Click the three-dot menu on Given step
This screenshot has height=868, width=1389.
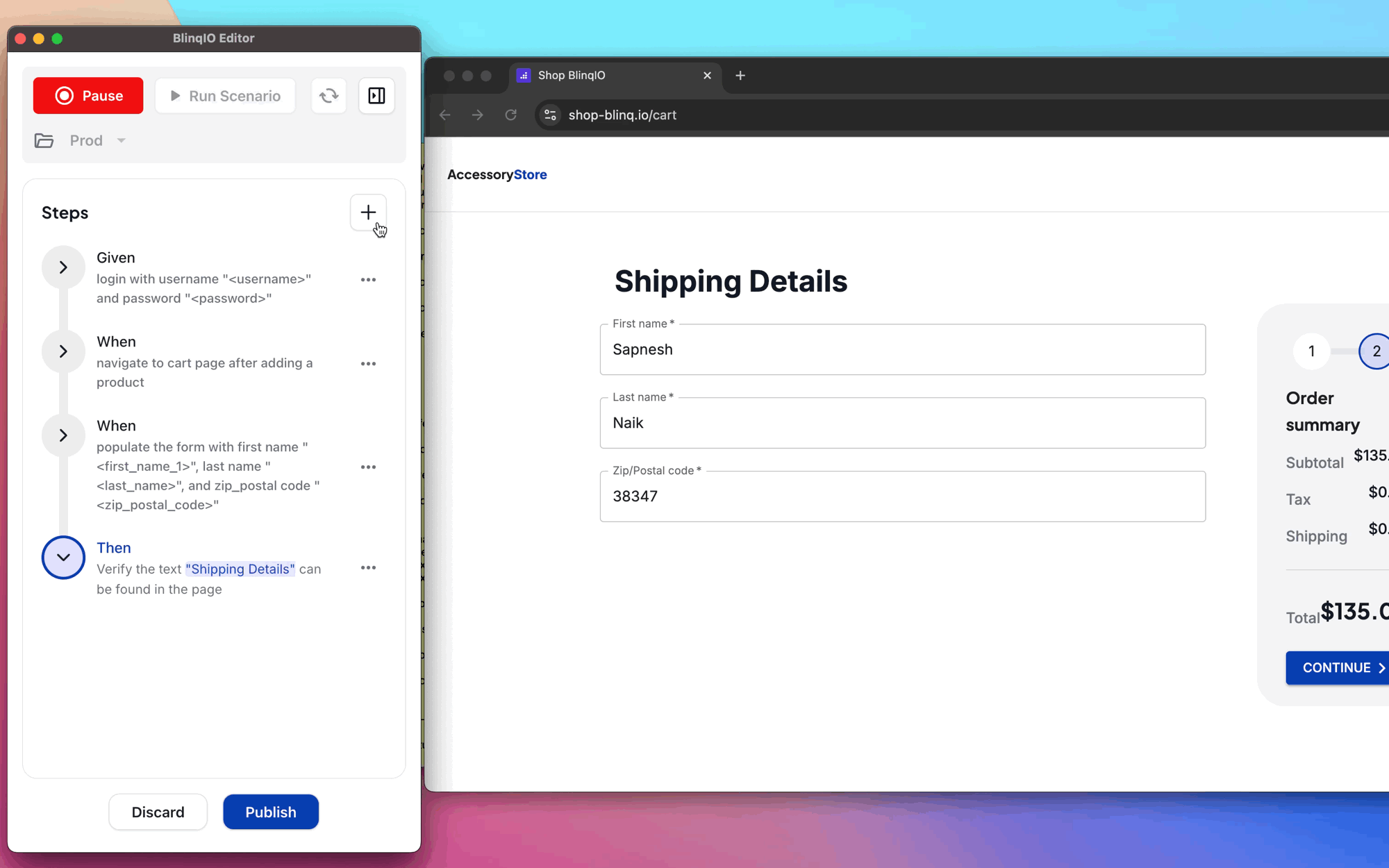click(x=368, y=279)
